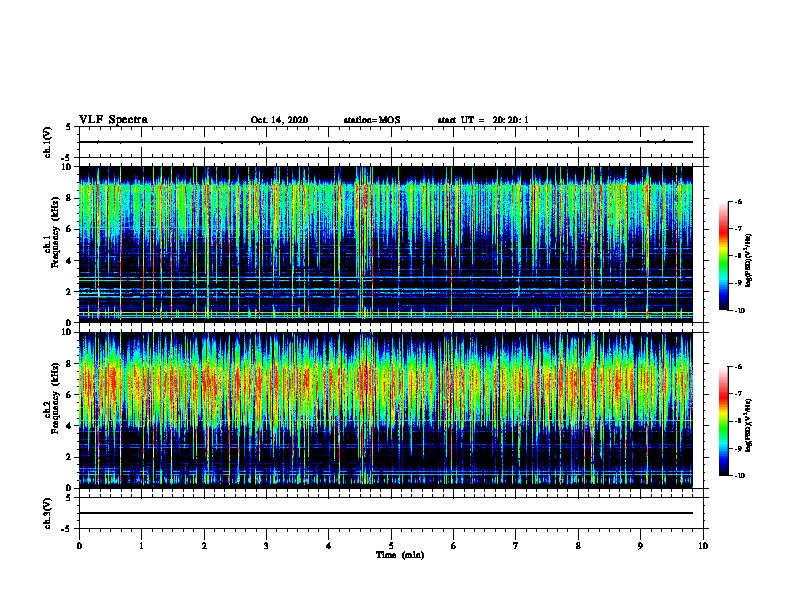Click the ch.2 "Frequency (kHz)" axis label

(x=55, y=398)
